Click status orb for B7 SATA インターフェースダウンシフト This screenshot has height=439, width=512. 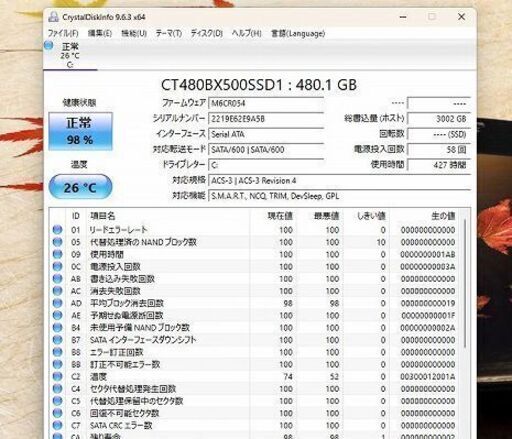[58, 340]
